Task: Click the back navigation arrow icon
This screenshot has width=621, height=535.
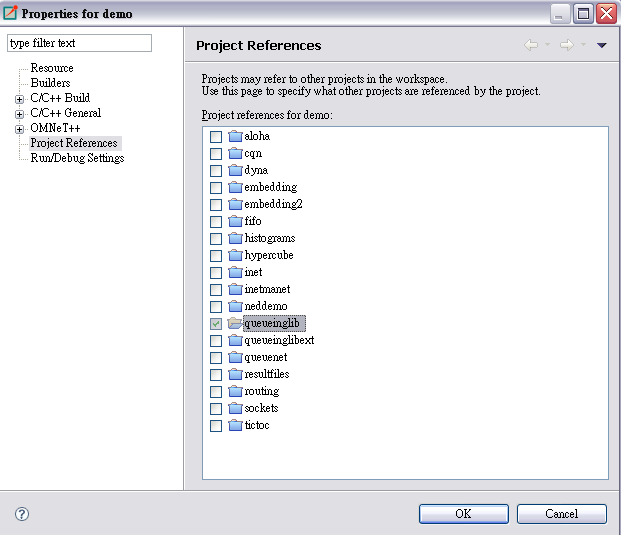Action: coord(531,45)
